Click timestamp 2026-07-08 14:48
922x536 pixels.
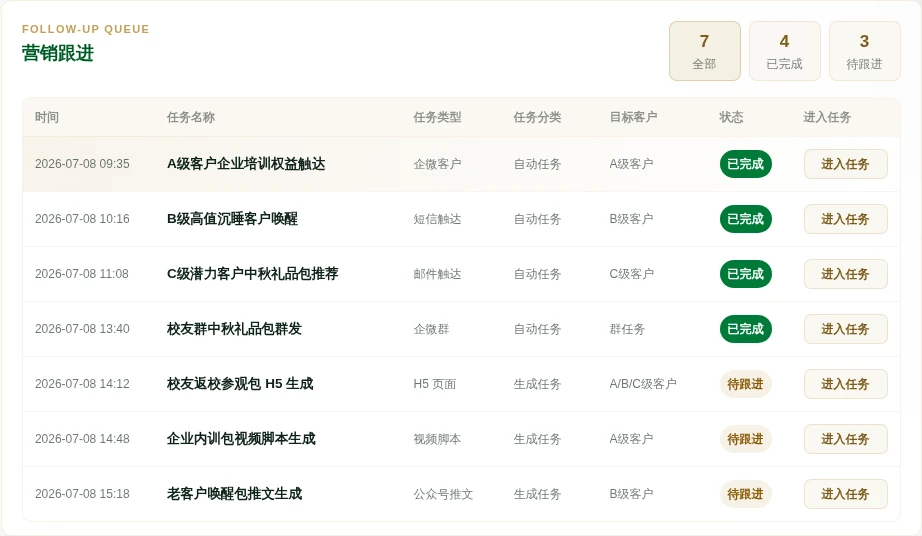click(x=82, y=438)
